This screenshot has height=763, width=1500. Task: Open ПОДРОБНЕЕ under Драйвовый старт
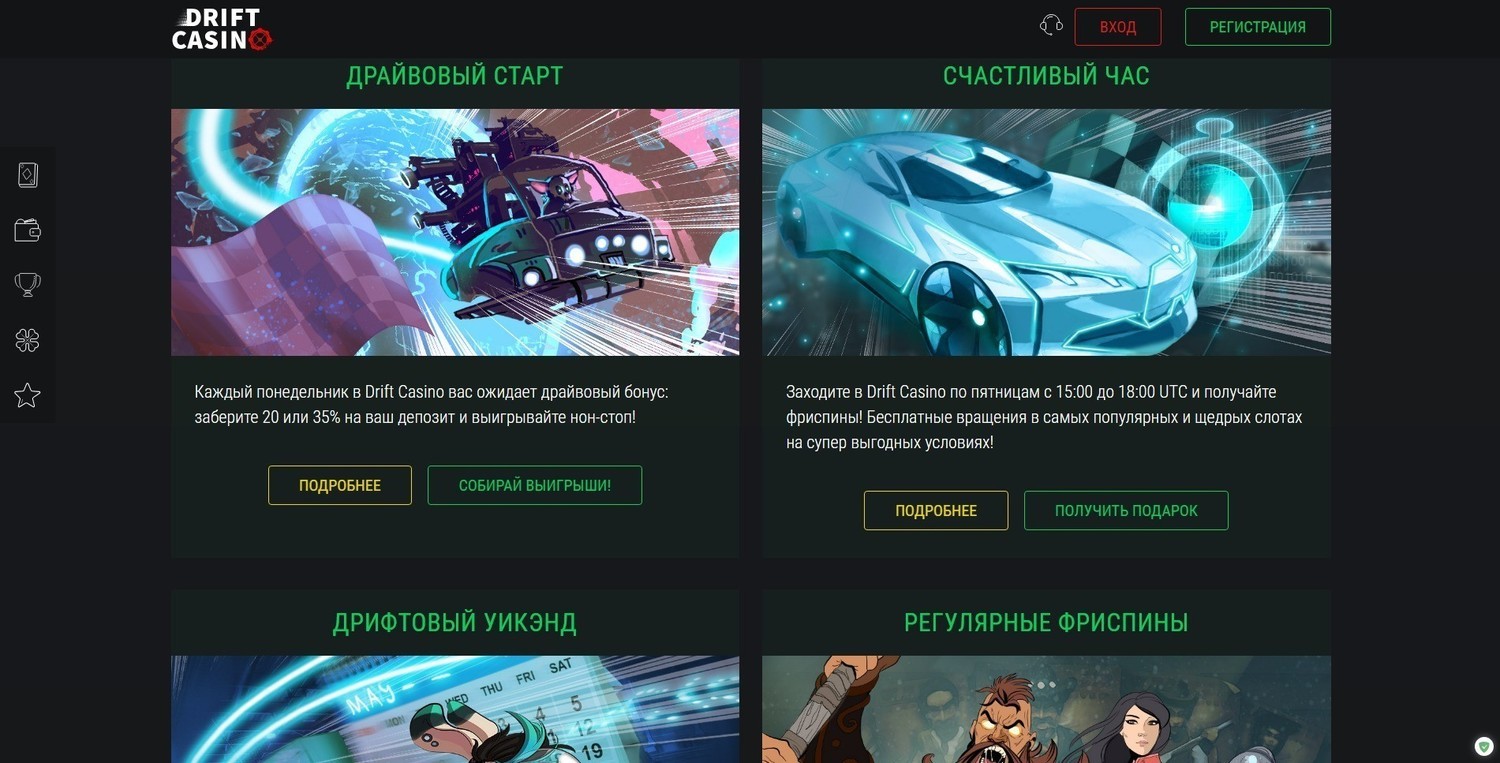click(x=340, y=485)
